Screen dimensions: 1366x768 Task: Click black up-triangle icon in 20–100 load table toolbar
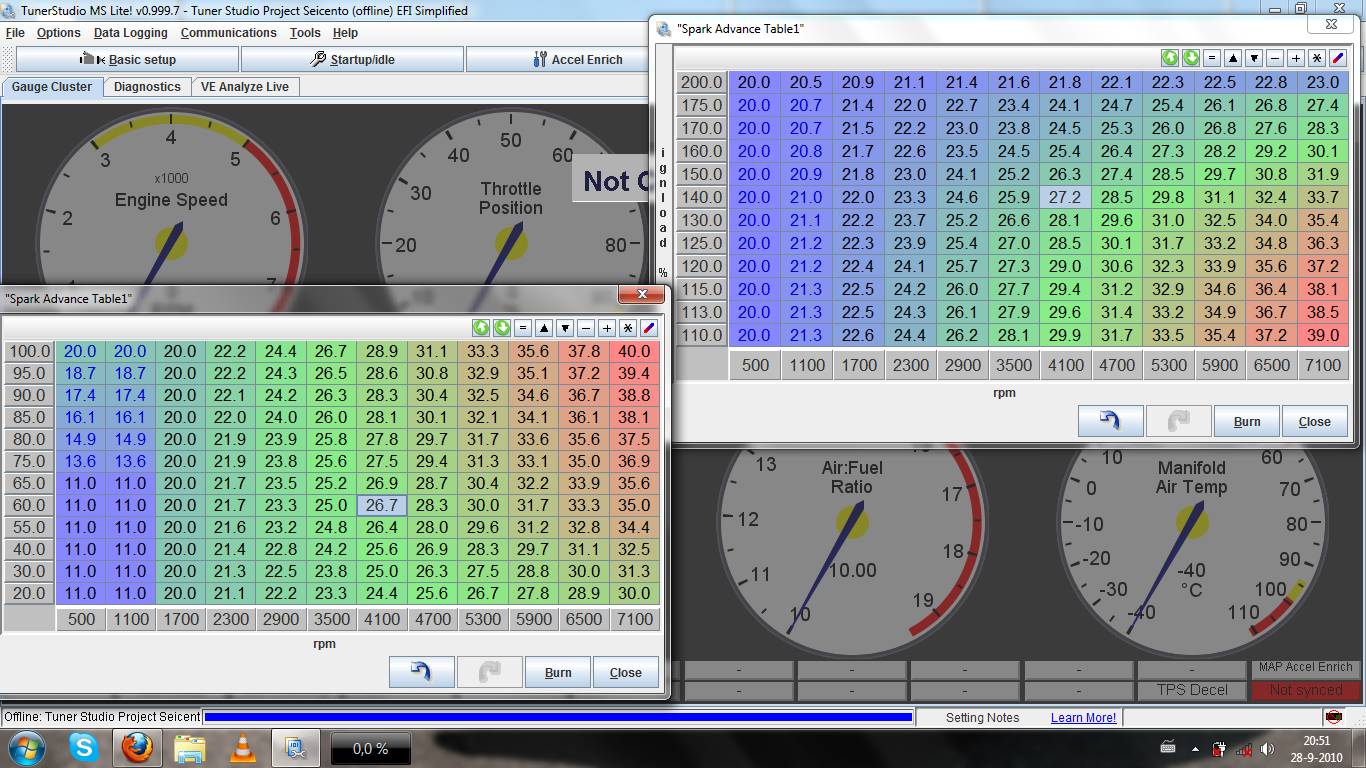(x=544, y=327)
